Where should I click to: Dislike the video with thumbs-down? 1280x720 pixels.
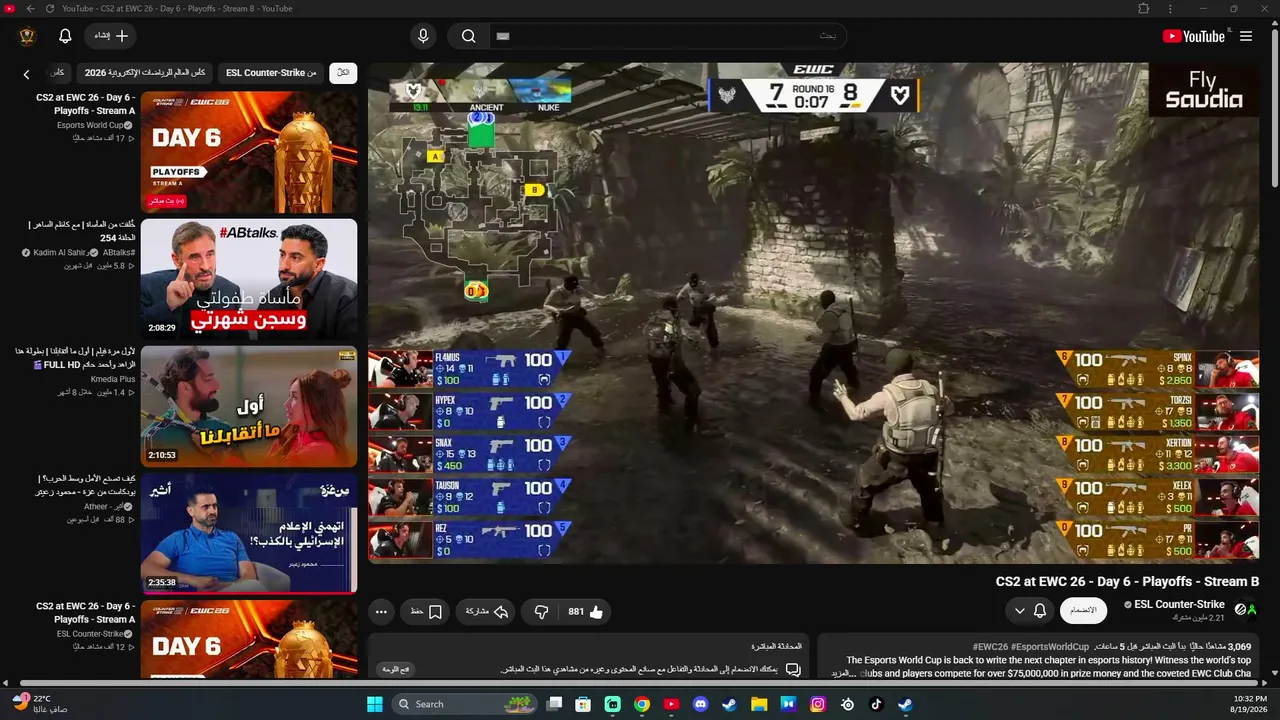(541, 612)
